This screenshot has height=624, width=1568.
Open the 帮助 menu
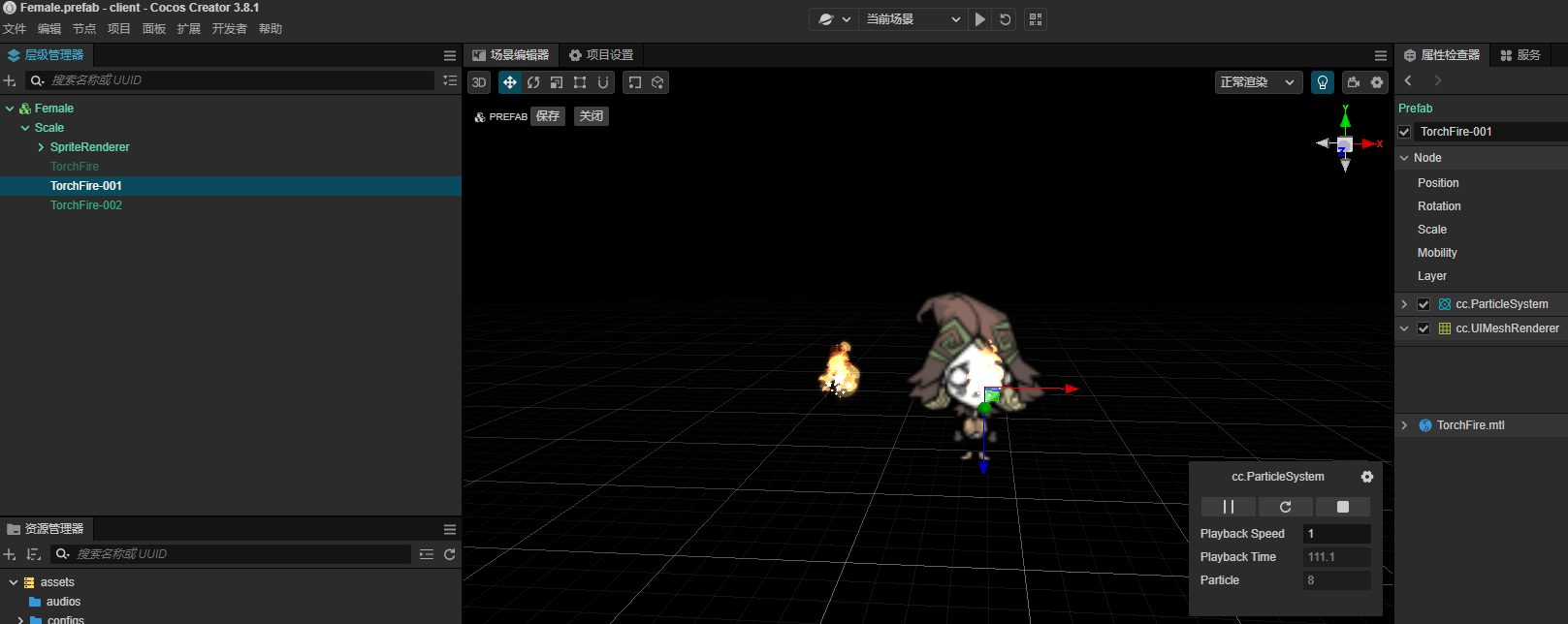tap(271, 29)
